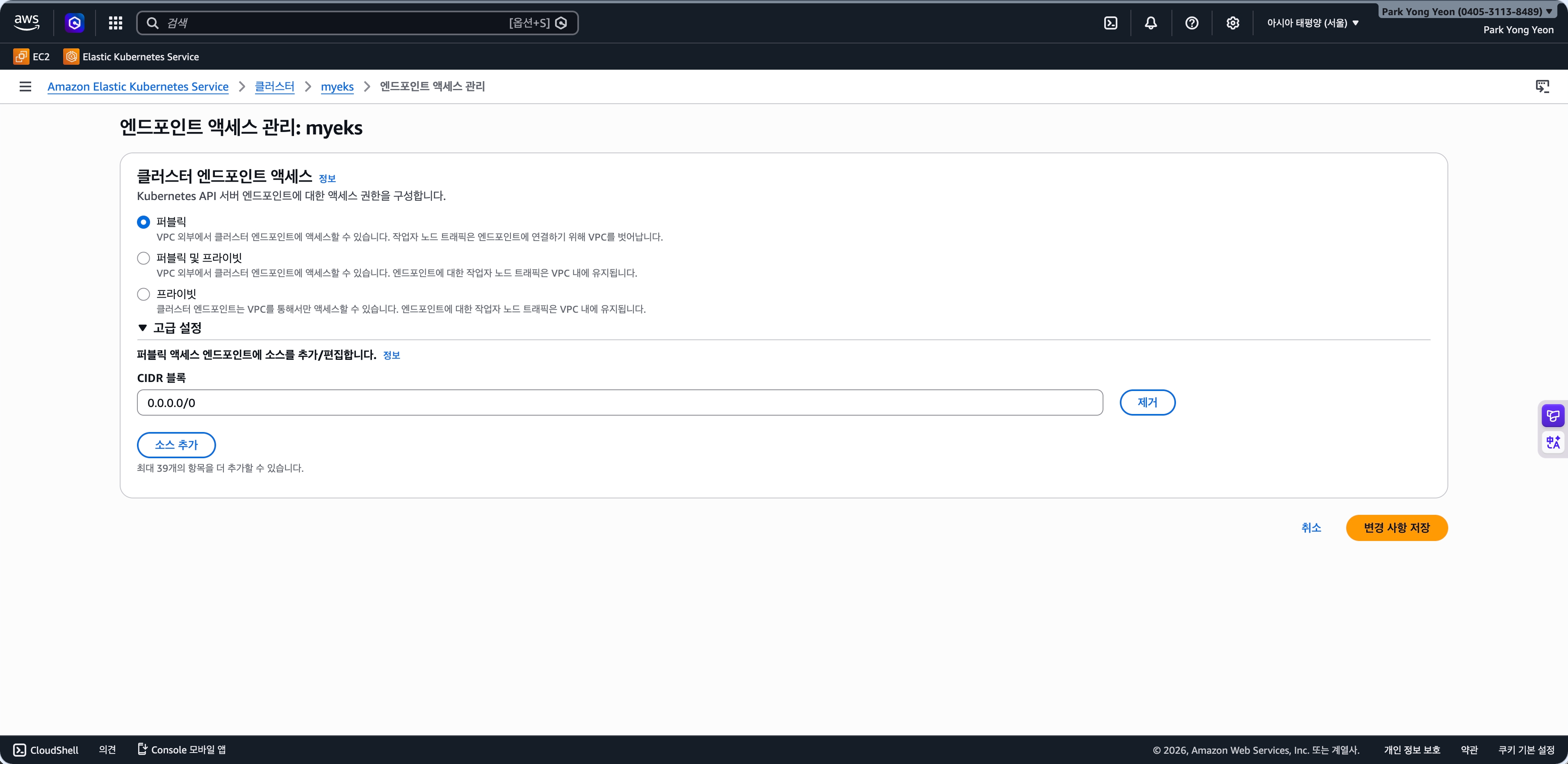Open the help question mark icon
The image size is (1568, 764).
[1191, 23]
